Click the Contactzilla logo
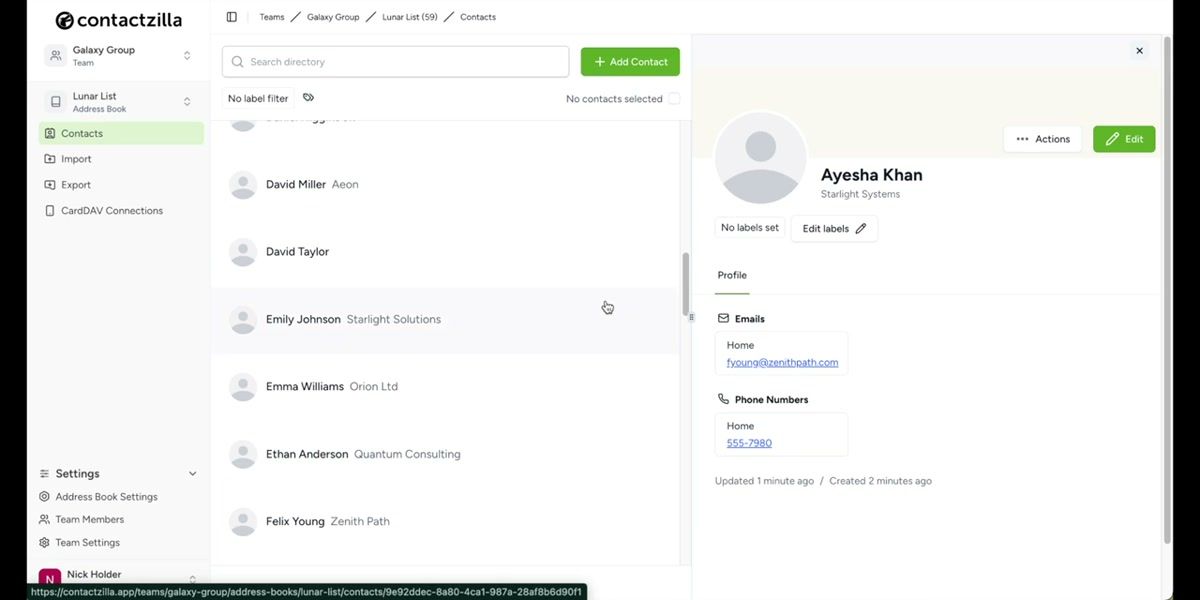Image resolution: width=1200 pixels, height=600 pixels. (120, 19)
